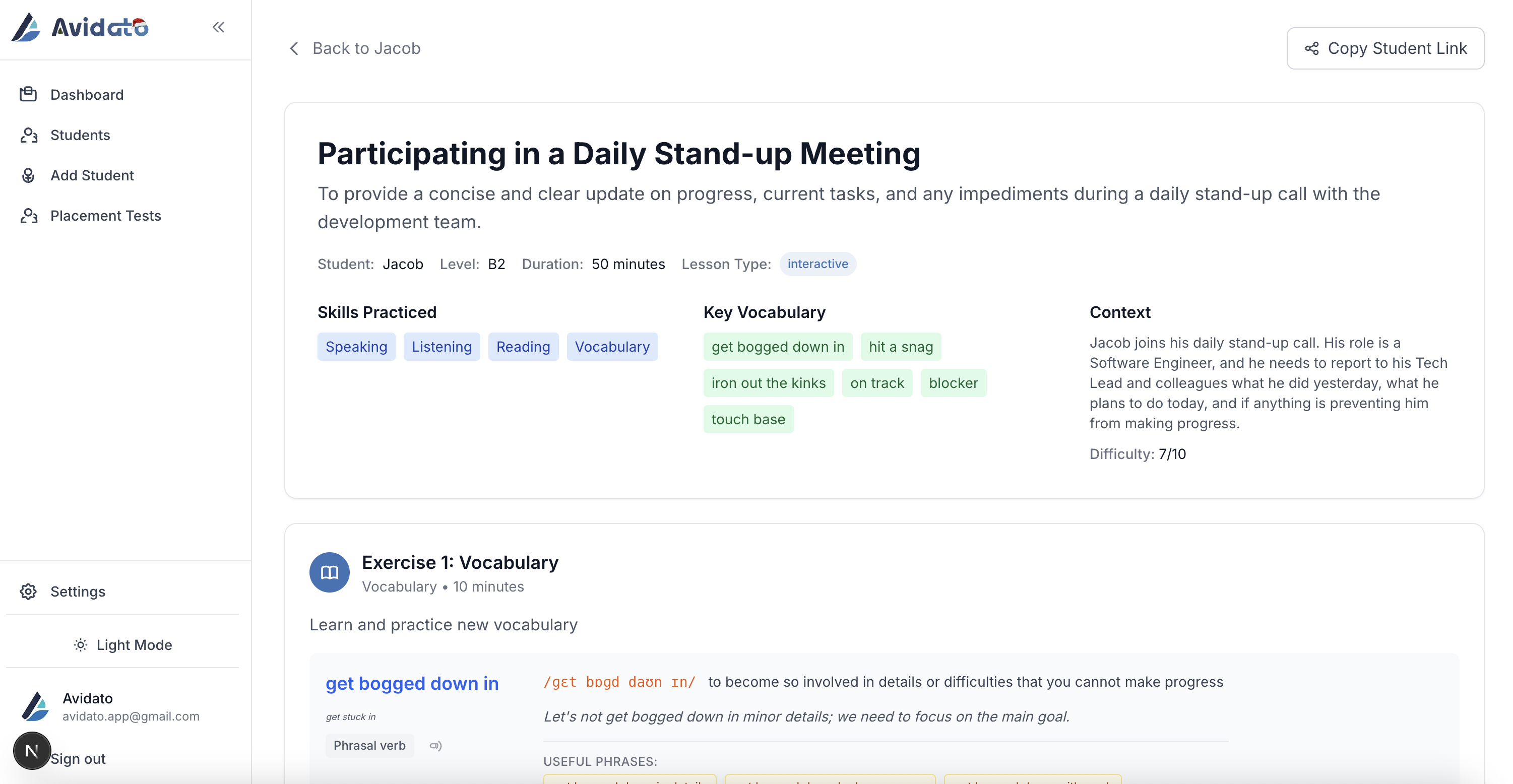Image resolution: width=1513 pixels, height=784 pixels.
Task: Select the Students icon in the sidebar
Action: pyautogui.click(x=28, y=135)
